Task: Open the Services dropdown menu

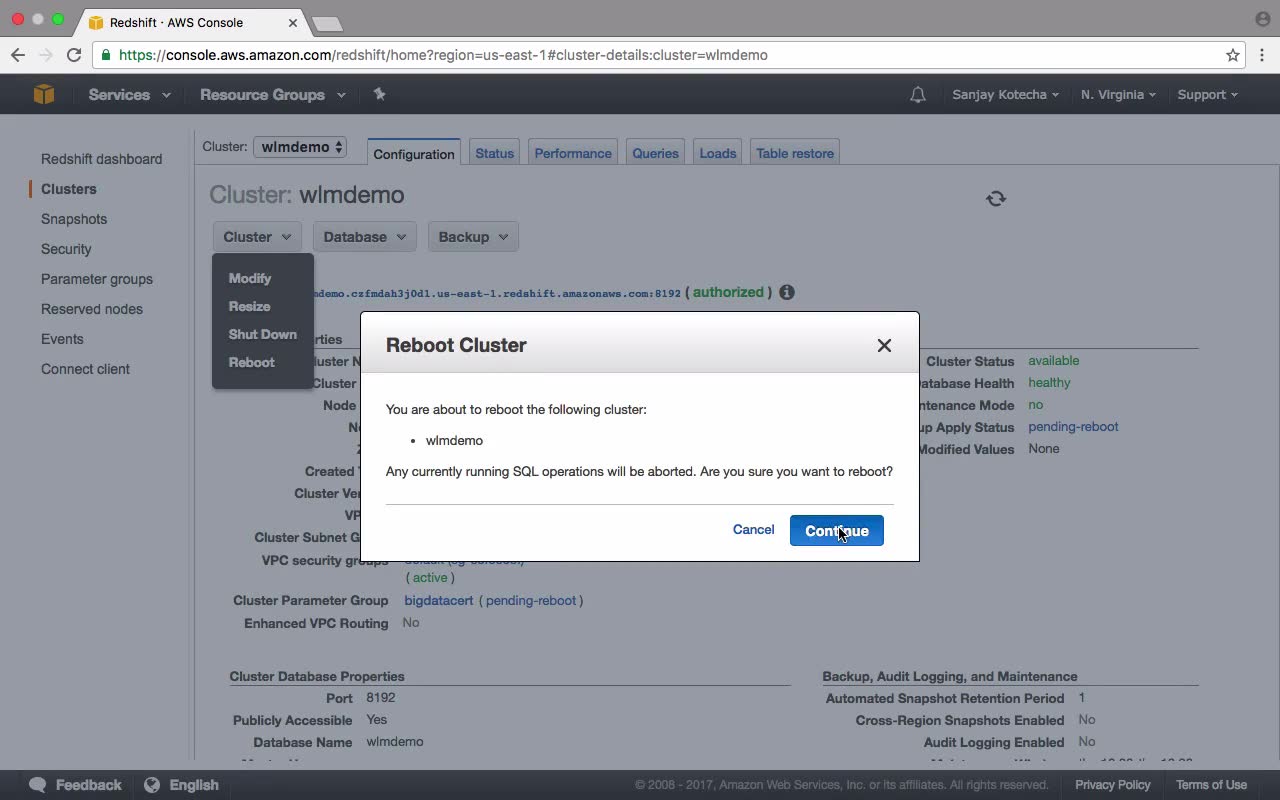Action: click(129, 95)
